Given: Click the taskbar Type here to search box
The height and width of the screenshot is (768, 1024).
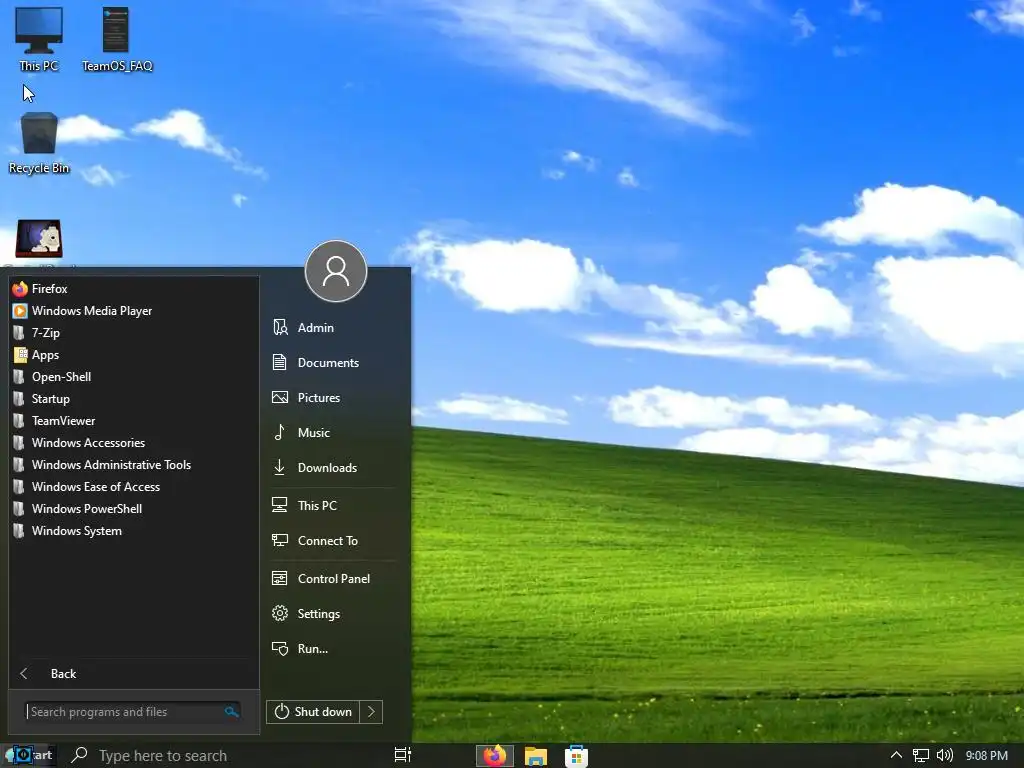Looking at the screenshot, I should (222, 756).
